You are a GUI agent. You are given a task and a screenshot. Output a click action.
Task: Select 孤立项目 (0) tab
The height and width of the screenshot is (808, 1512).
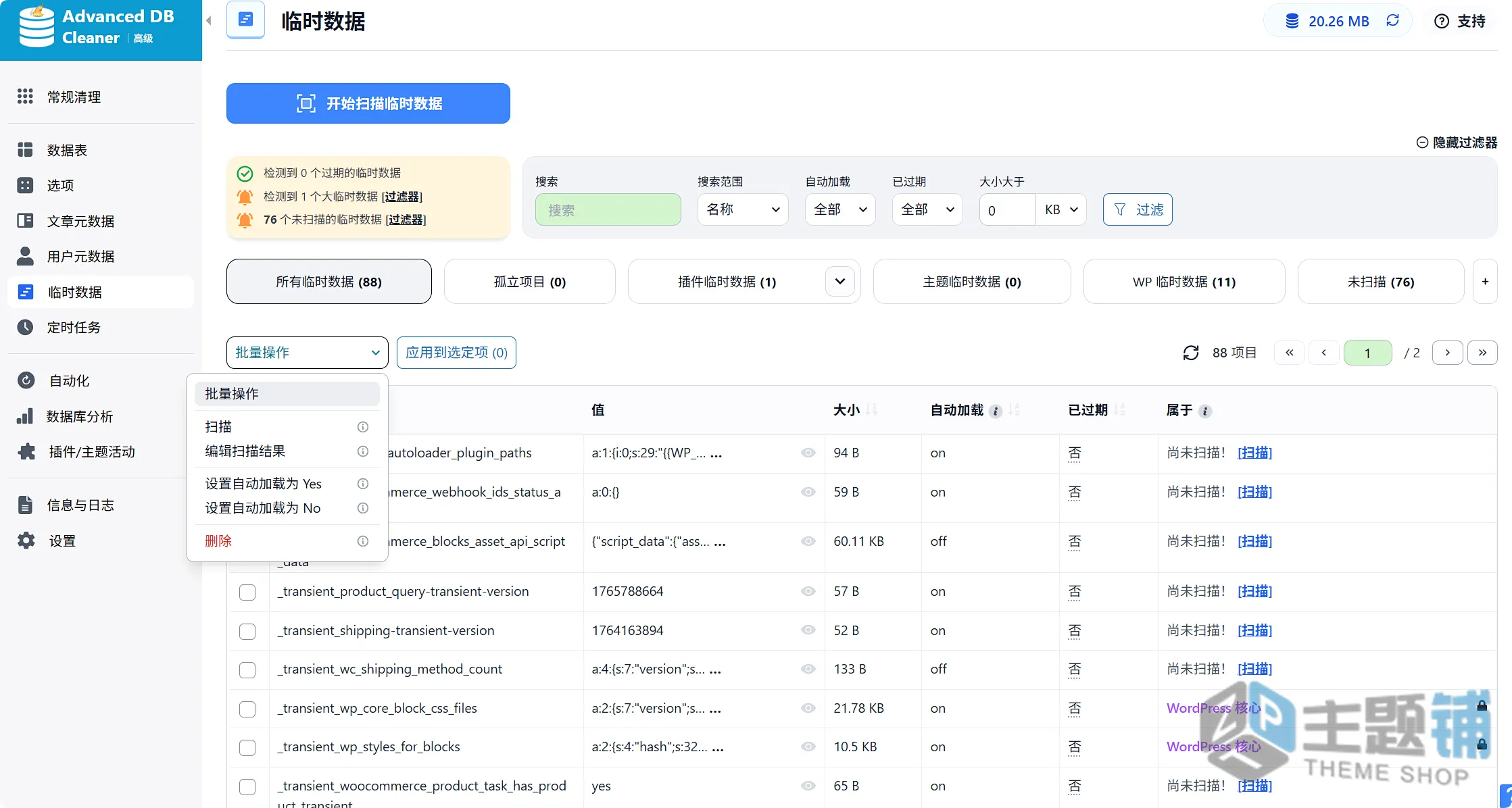point(530,282)
